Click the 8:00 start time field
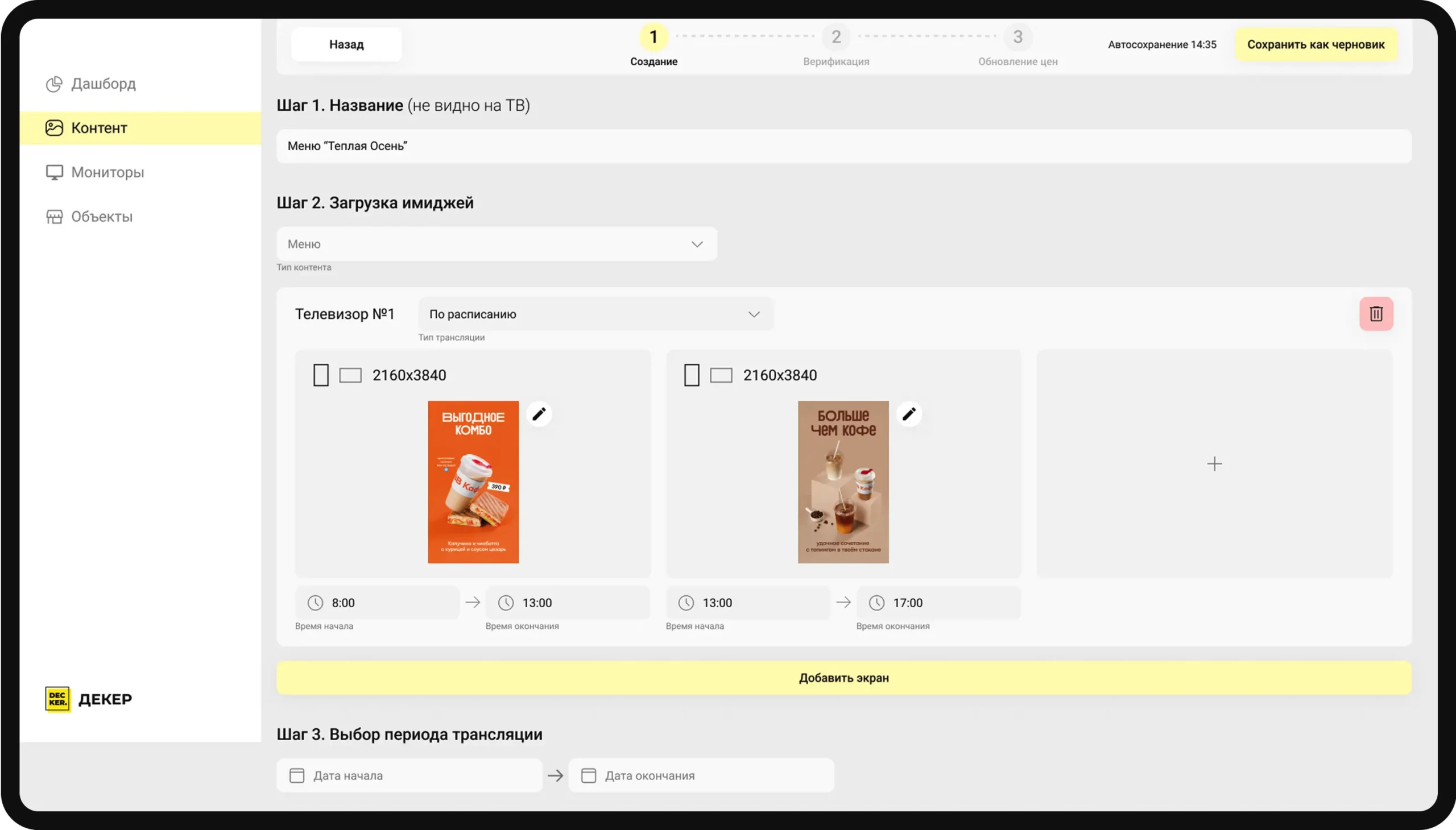1456x830 pixels. [378, 603]
